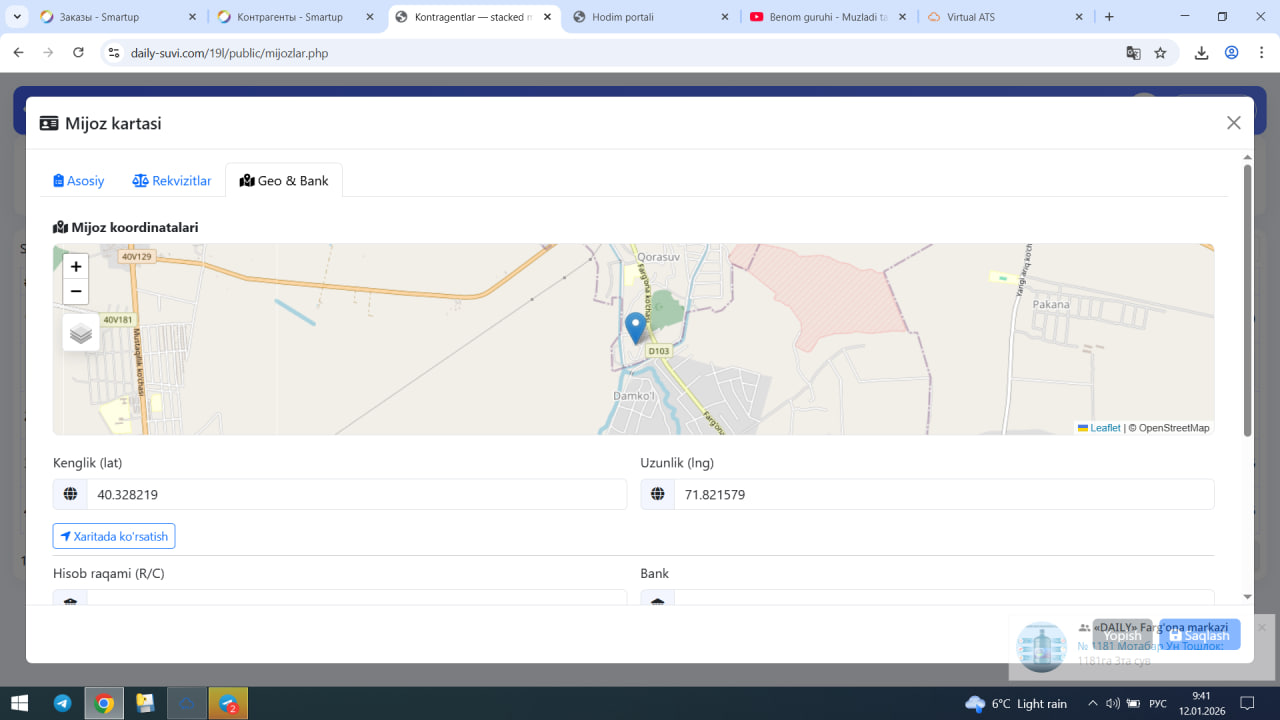Open the Windows Start menu
The image size is (1280, 720).
click(19, 703)
